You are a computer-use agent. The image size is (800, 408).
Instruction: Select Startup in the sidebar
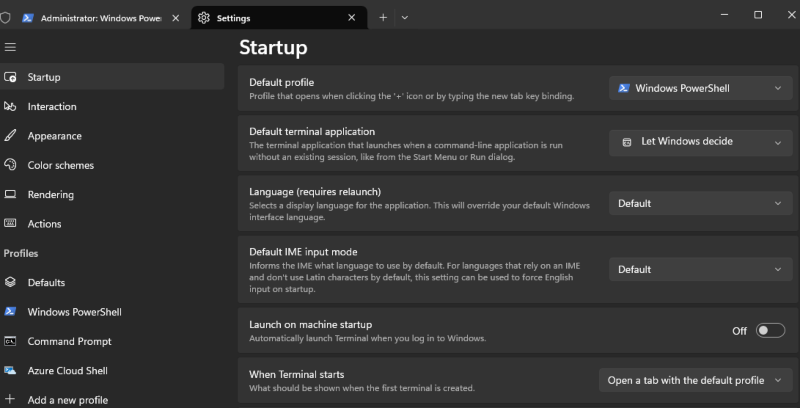112,77
